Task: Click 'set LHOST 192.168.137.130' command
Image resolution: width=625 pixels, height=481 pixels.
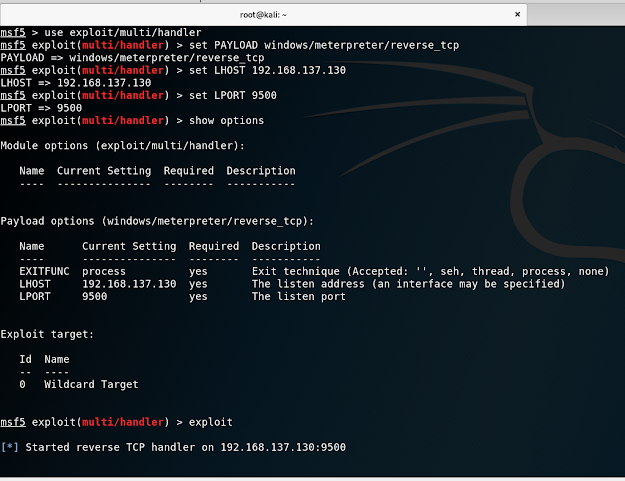Action: coord(267,70)
